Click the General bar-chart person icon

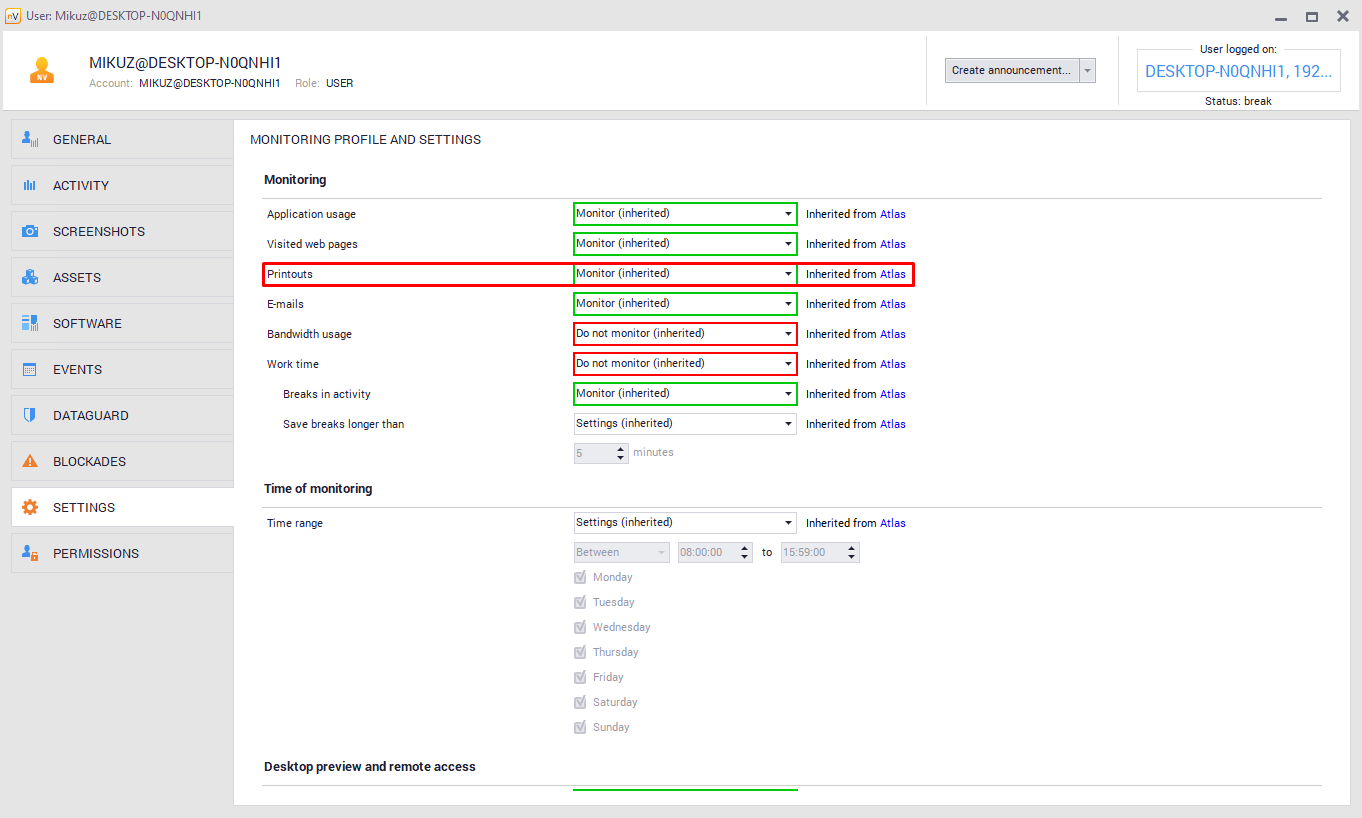coord(30,139)
